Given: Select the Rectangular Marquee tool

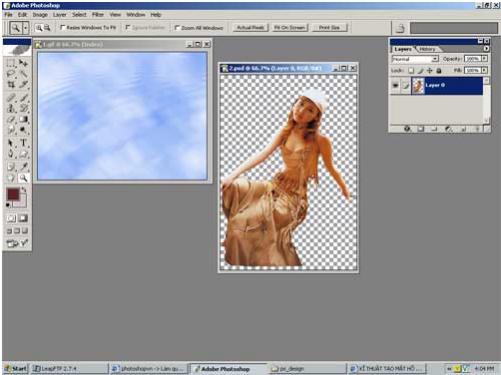Looking at the screenshot, I should click(11, 63).
